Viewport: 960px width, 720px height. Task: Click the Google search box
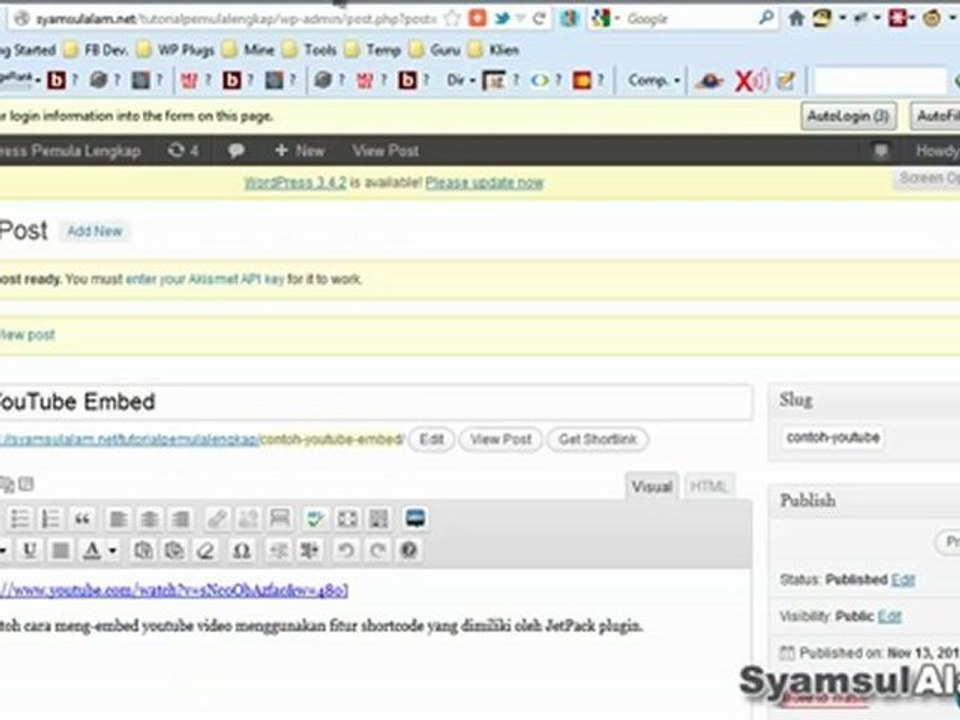pos(689,19)
